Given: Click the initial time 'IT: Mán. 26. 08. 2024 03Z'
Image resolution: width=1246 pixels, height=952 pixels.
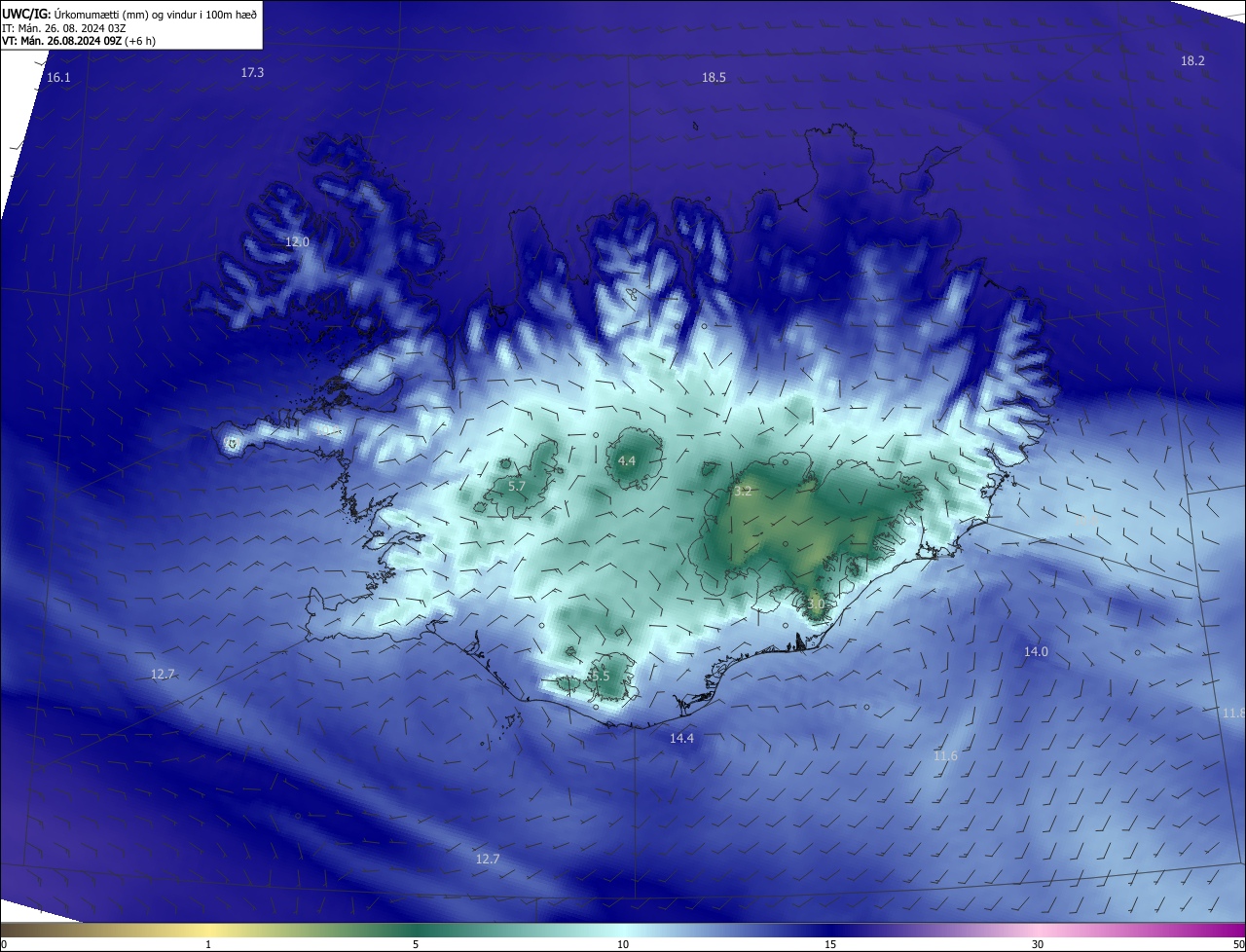Looking at the screenshot, I should pyautogui.click(x=64, y=28).
